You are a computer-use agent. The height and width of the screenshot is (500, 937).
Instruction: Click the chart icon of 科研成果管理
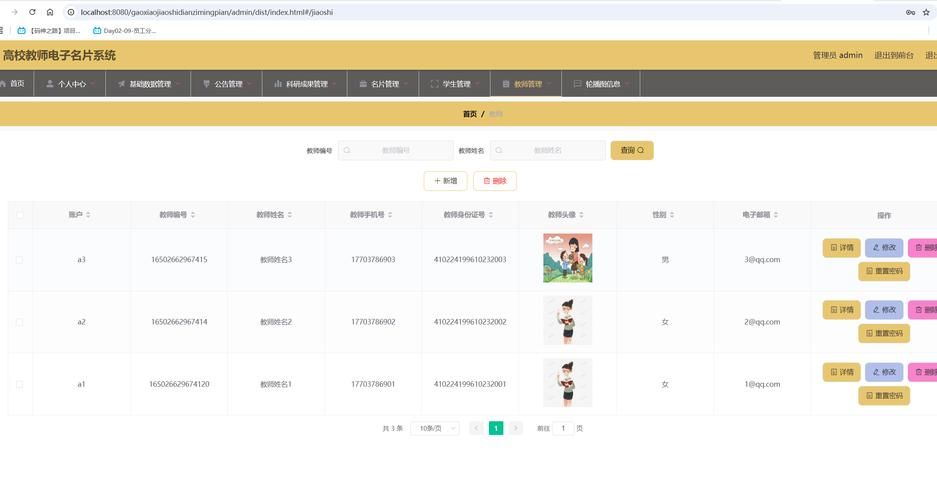point(277,84)
